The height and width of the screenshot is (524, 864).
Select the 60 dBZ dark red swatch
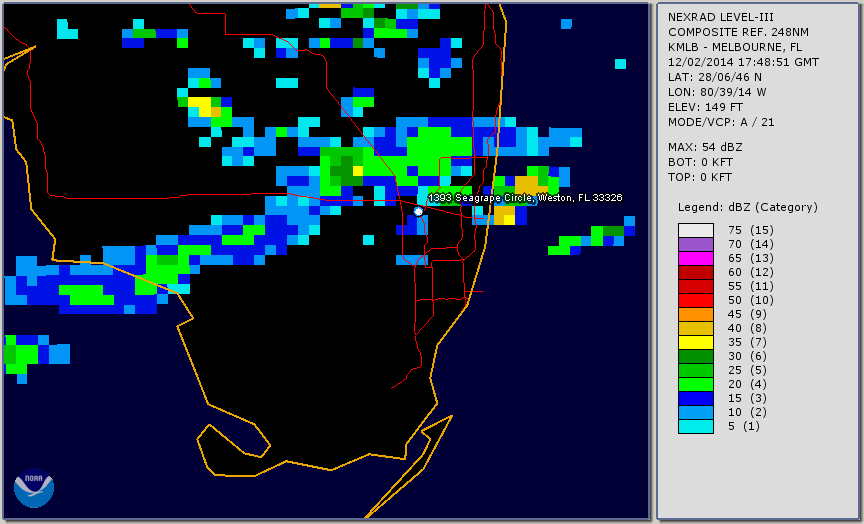695,272
